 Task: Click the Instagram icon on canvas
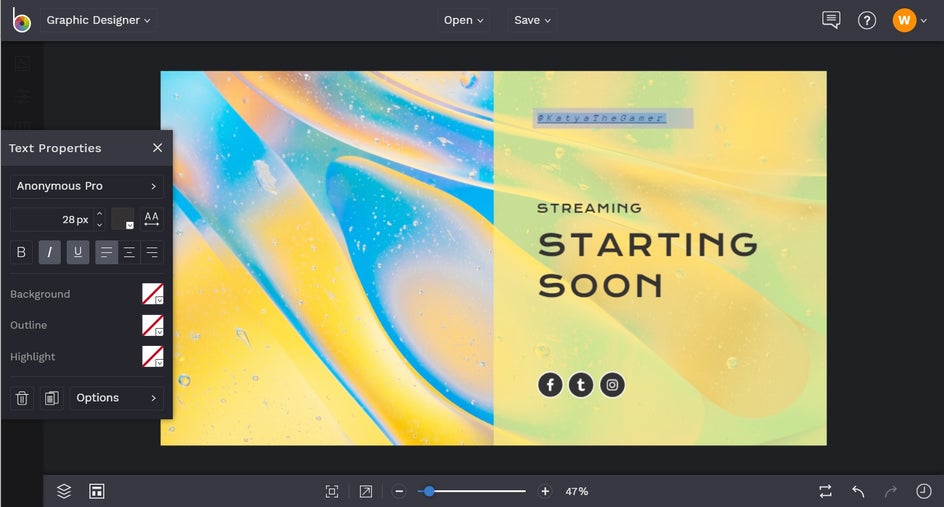[x=612, y=385]
